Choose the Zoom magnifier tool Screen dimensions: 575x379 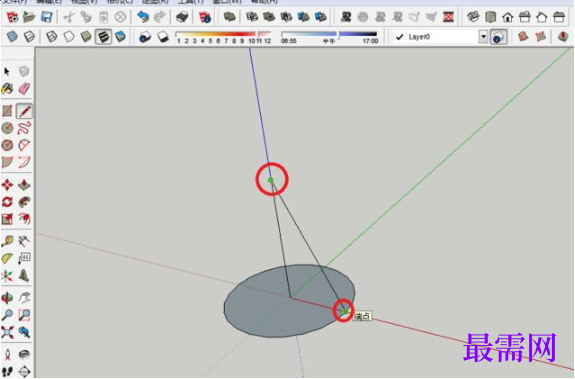click(x=7, y=314)
